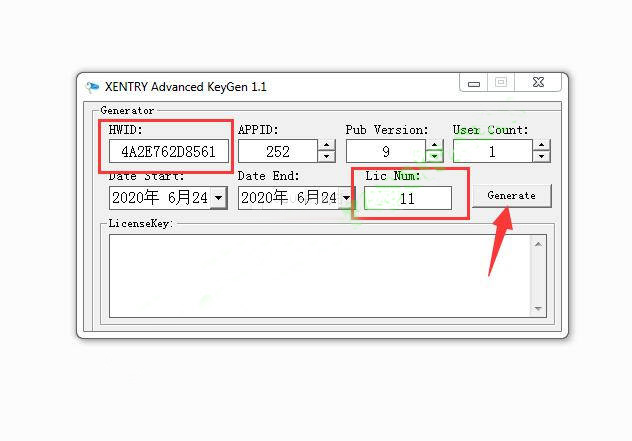Click the Pub Version label
Image resolution: width=632 pixels, height=441 pixels.
[x=387, y=130]
